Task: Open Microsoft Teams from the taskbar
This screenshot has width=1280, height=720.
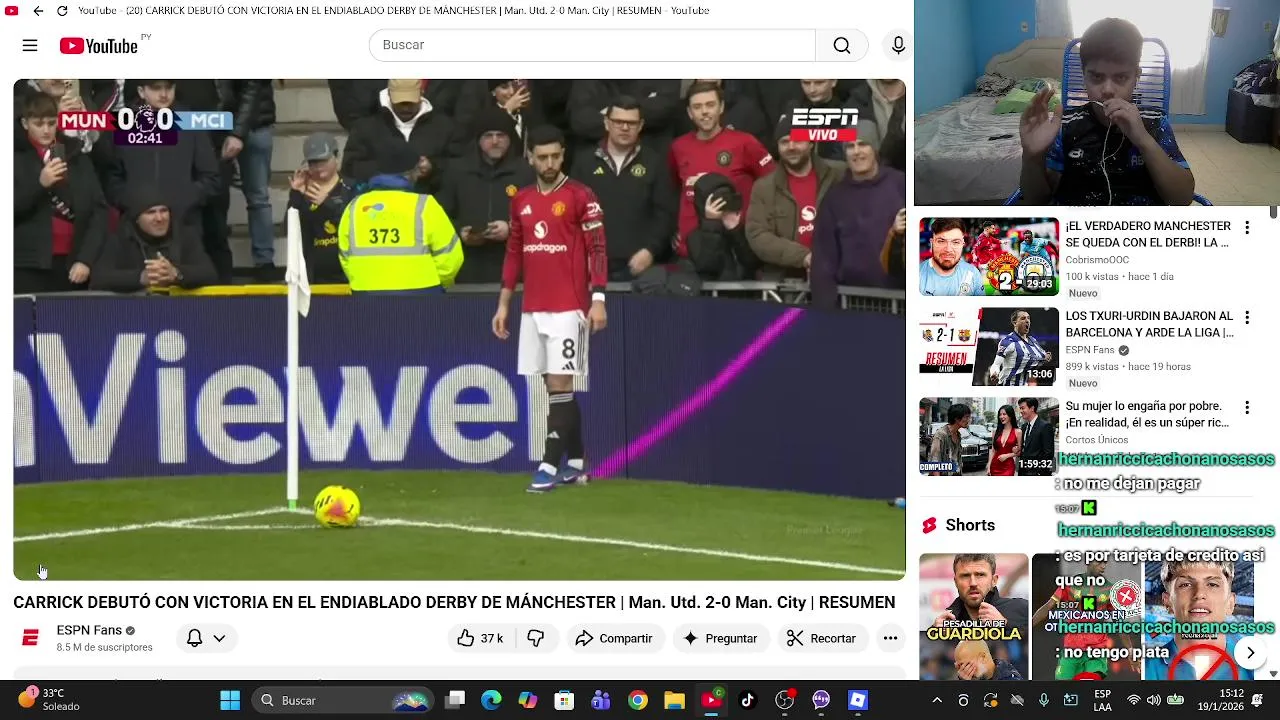Action: click(601, 700)
